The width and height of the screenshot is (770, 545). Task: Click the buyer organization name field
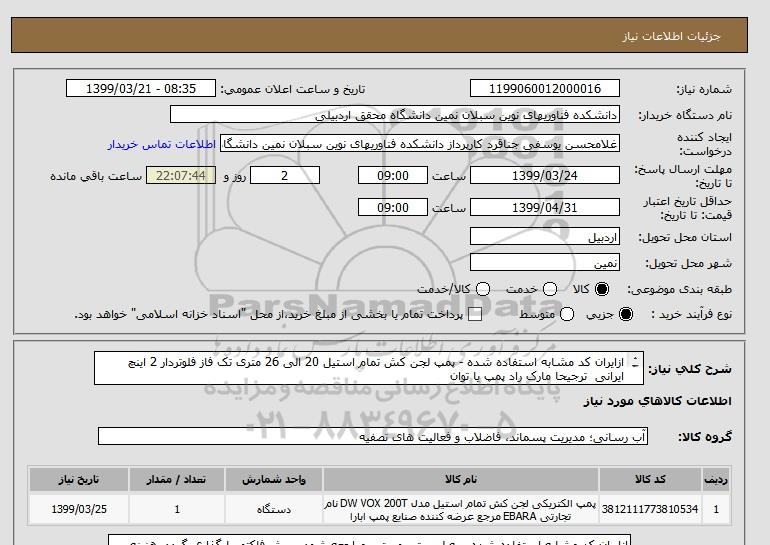click(395, 114)
